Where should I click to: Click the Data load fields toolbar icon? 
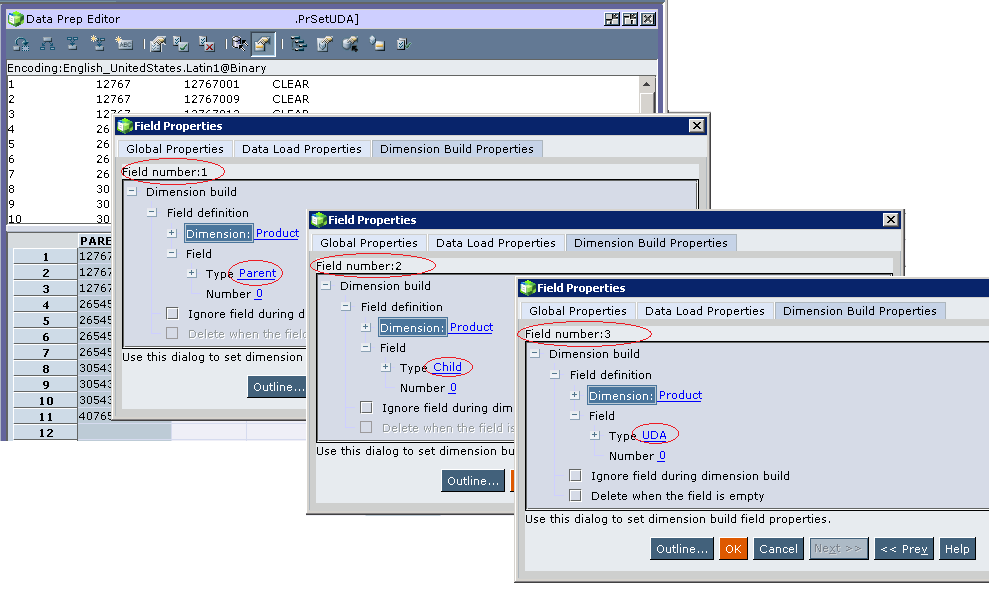coord(239,44)
